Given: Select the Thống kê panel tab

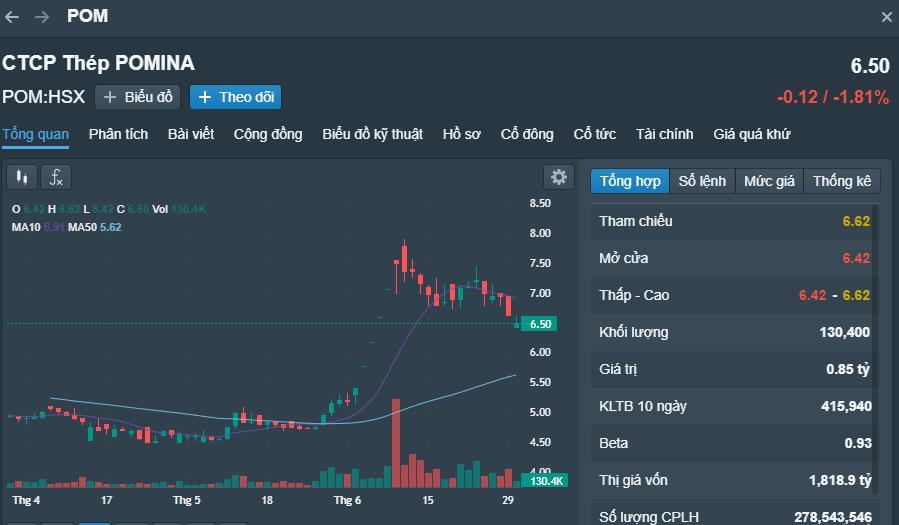Looking at the screenshot, I should (x=842, y=181).
